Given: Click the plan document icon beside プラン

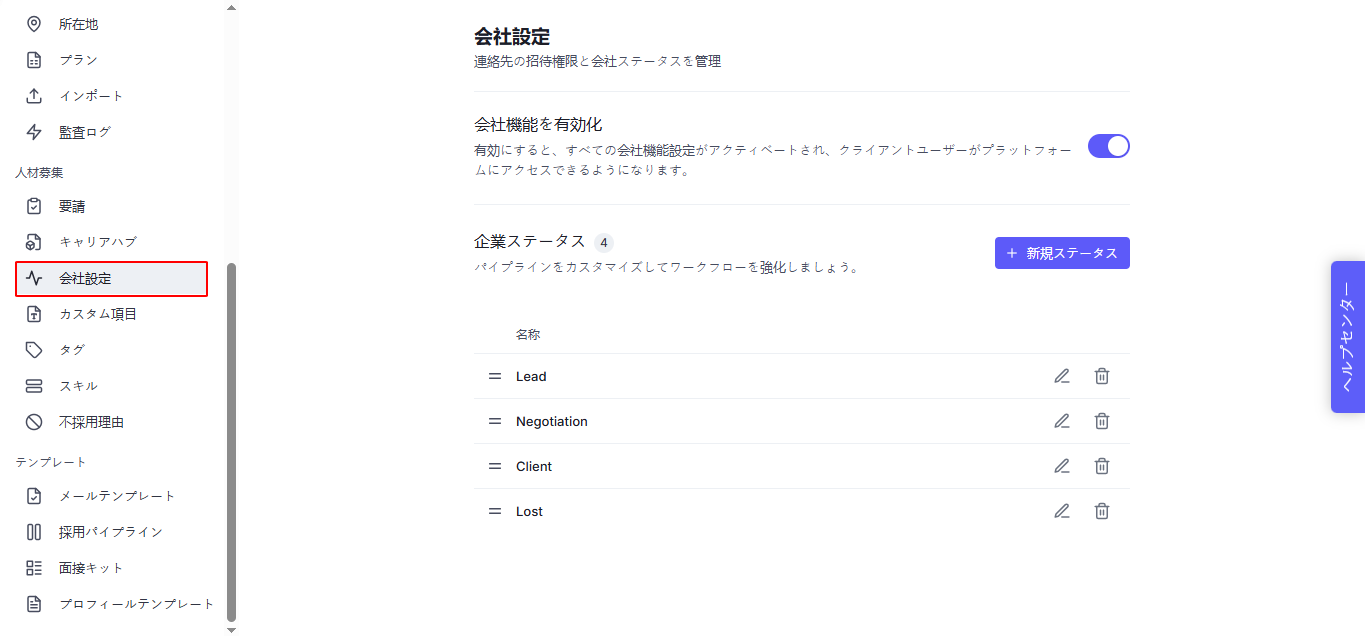Looking at the screenshot, I should [x=34, y=60].
